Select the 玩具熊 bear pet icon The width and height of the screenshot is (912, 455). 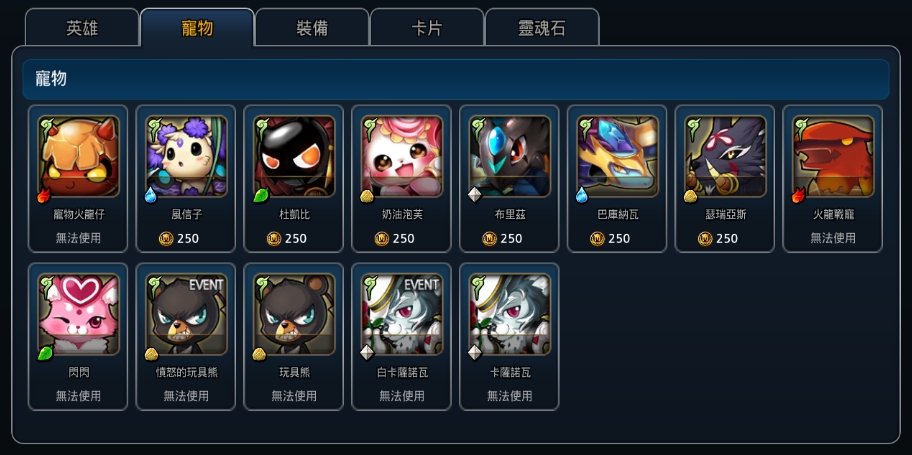coord(294,314)
